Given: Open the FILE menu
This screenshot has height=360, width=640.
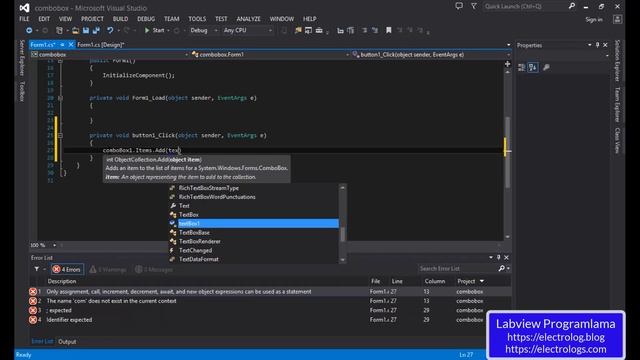Looking at the screenshot, I should (x=24, y=19).
